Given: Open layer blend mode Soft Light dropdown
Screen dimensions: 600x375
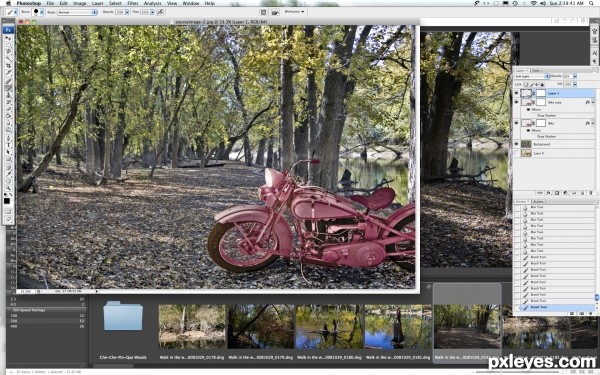Looking at the screenshot, I should (532, 77).
